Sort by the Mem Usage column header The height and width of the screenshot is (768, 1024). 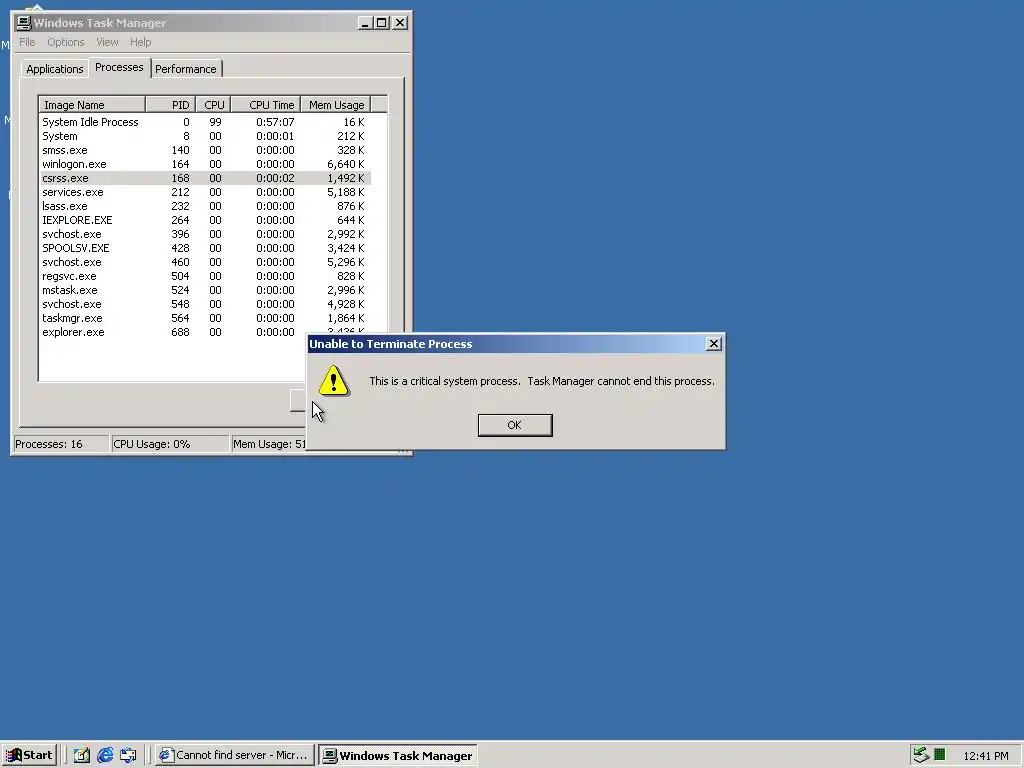(x=336, y=104)
